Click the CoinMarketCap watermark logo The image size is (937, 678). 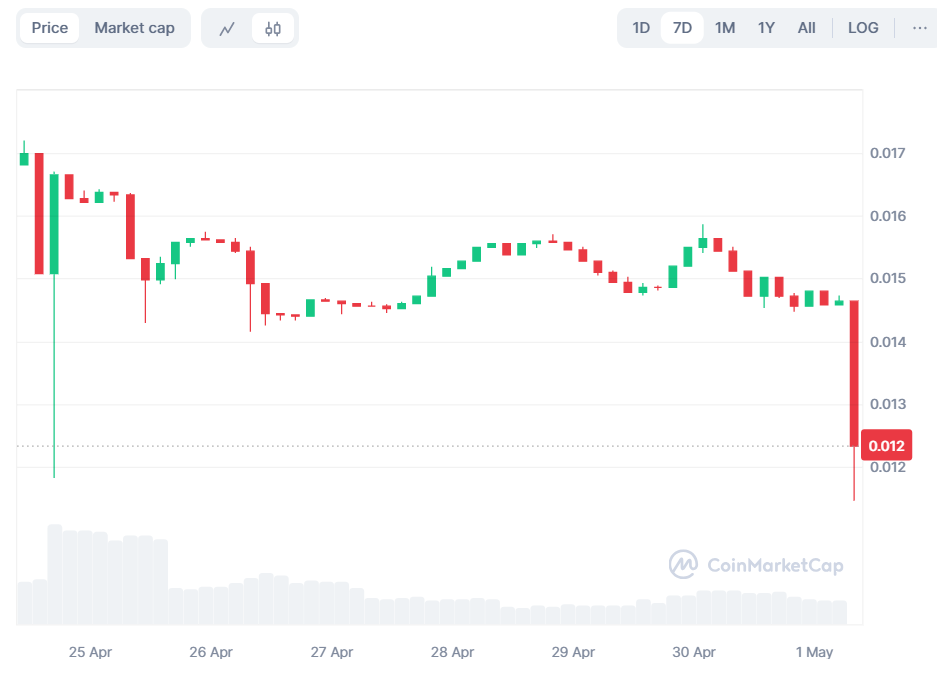[x=756, y=565]
